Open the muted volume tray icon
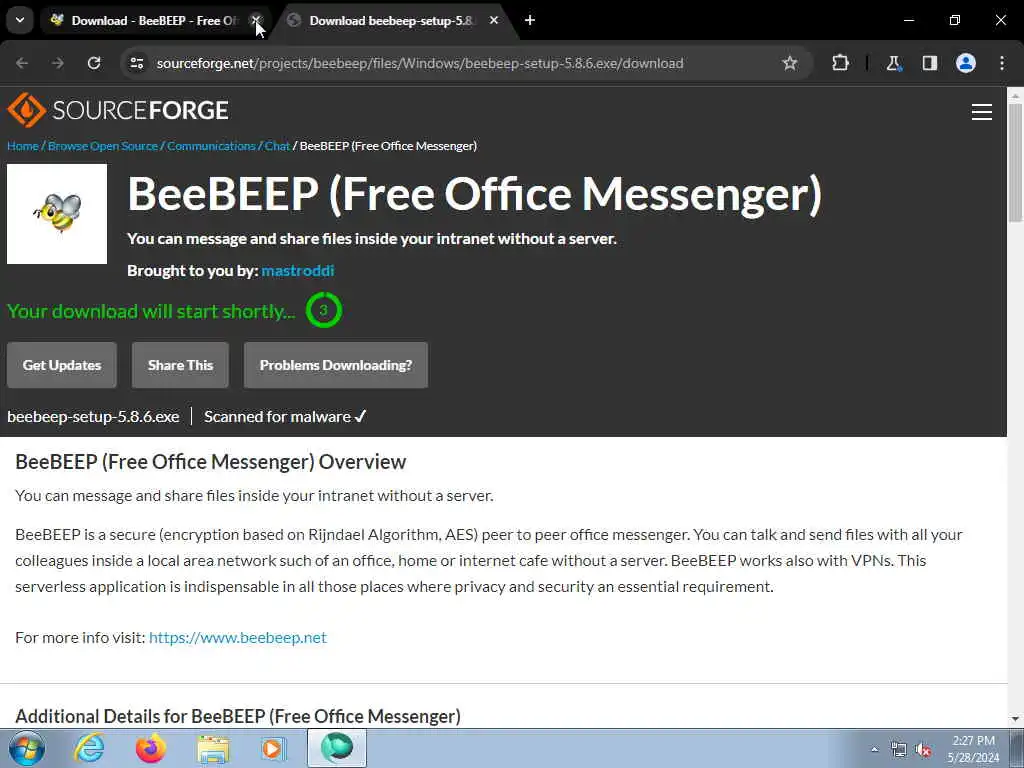Viewport: 1024px width, 768px height. coord(923,750)
